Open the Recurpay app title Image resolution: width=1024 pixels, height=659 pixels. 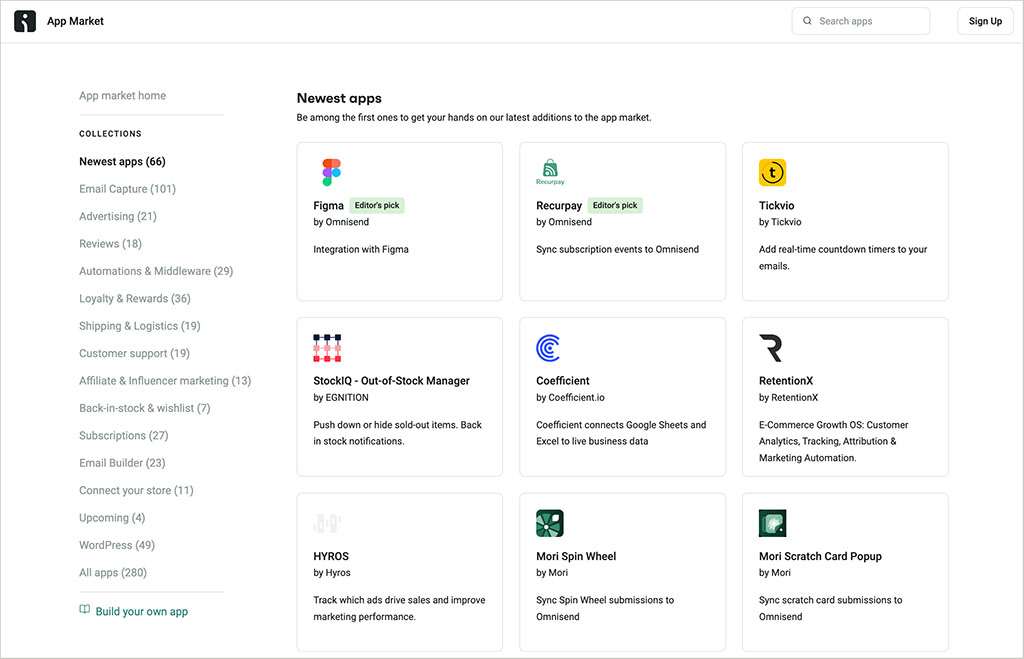[559, 206]
